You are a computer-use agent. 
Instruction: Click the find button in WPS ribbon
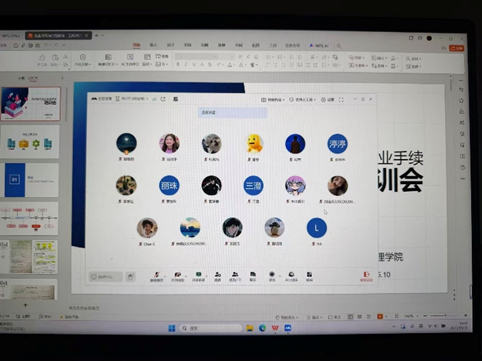413,59
